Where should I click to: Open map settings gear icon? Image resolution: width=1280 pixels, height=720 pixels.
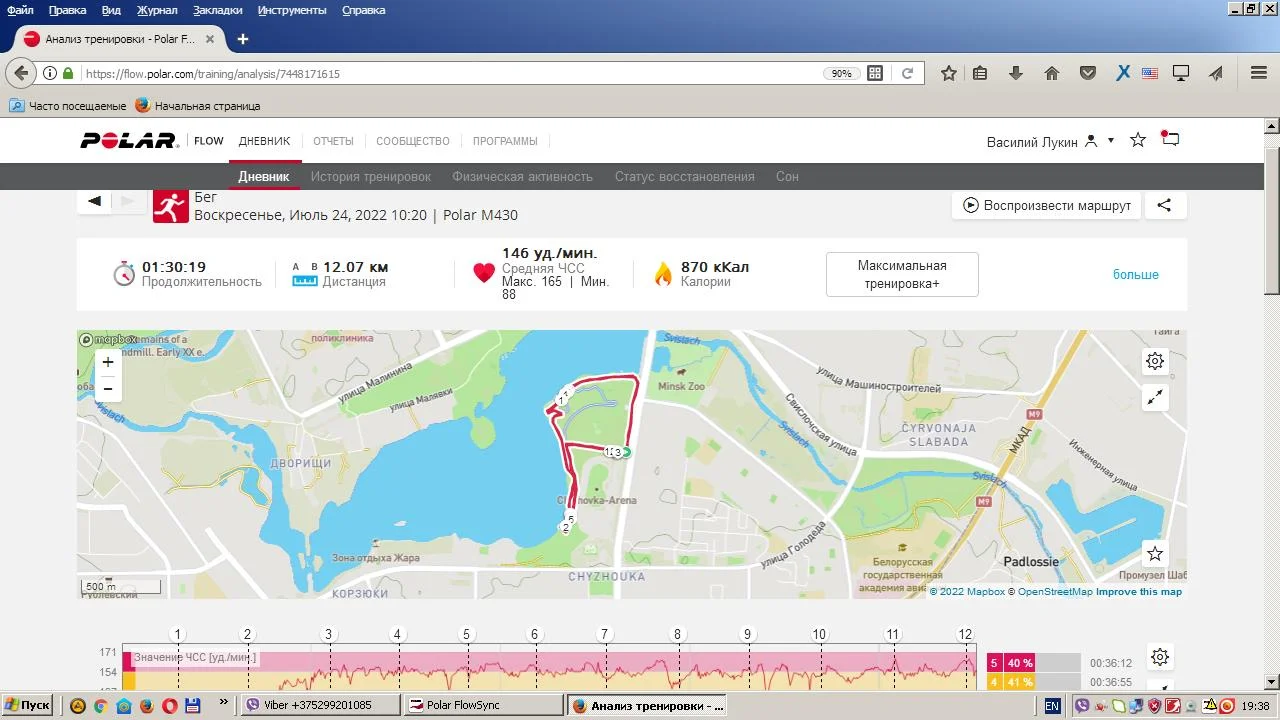click(x=1155, y=361)
